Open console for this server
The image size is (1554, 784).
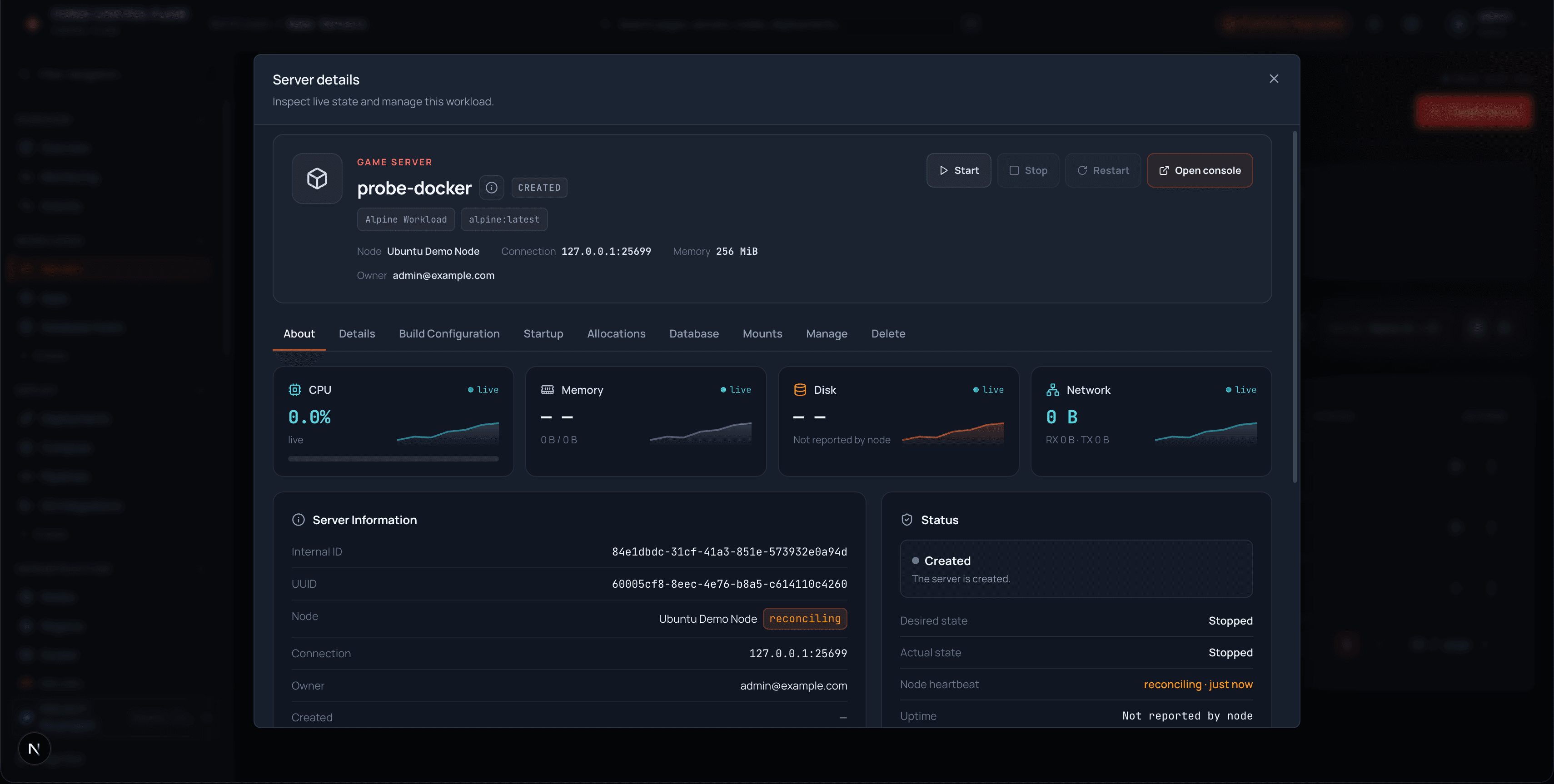click(x=1199, y=171)
